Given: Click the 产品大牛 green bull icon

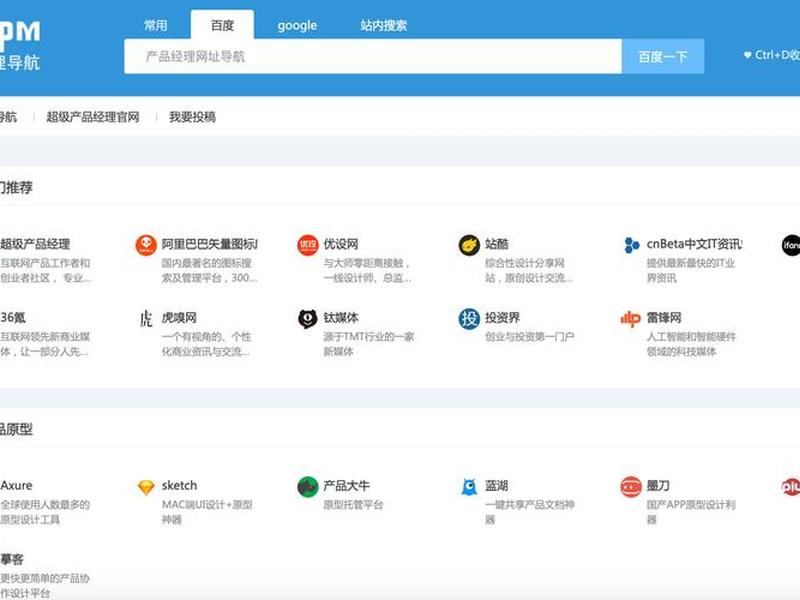Looking at the screenshot, I should pyautogui.click(x=308, y=487).
